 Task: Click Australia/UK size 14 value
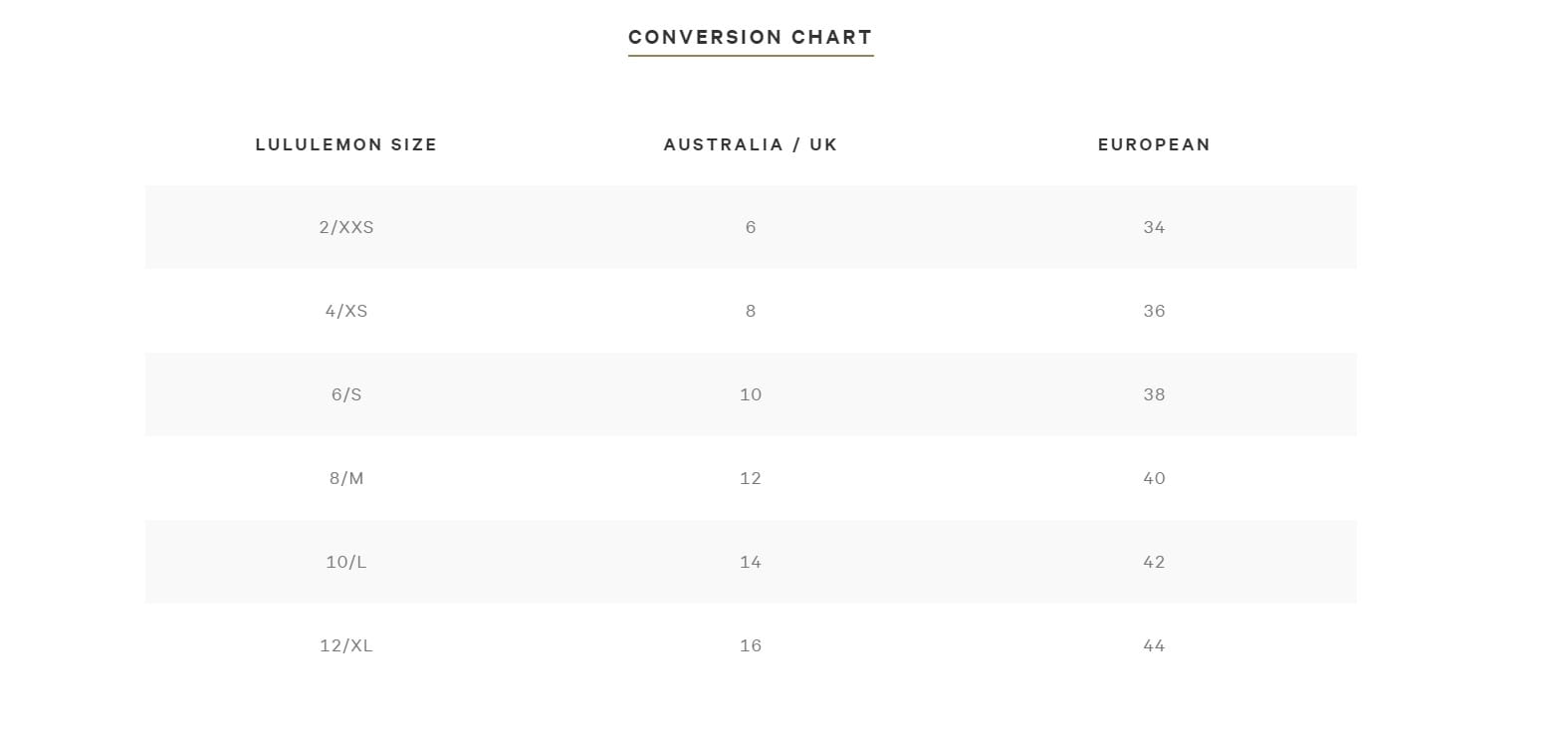pos(751,562)
